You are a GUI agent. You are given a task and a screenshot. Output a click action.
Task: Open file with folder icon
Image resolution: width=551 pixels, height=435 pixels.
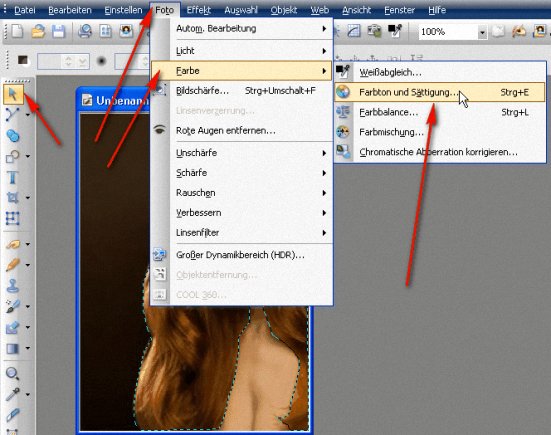[38, 31]
